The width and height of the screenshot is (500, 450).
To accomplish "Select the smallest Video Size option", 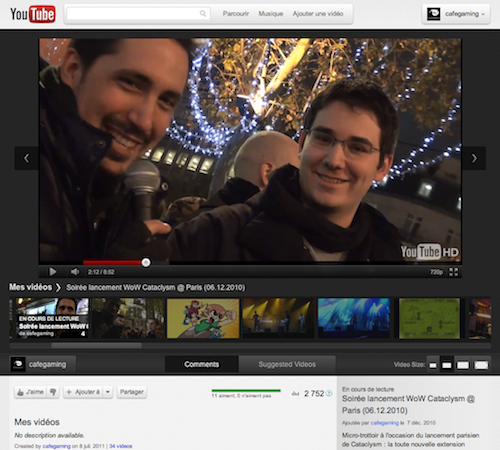I will point(433,365).
